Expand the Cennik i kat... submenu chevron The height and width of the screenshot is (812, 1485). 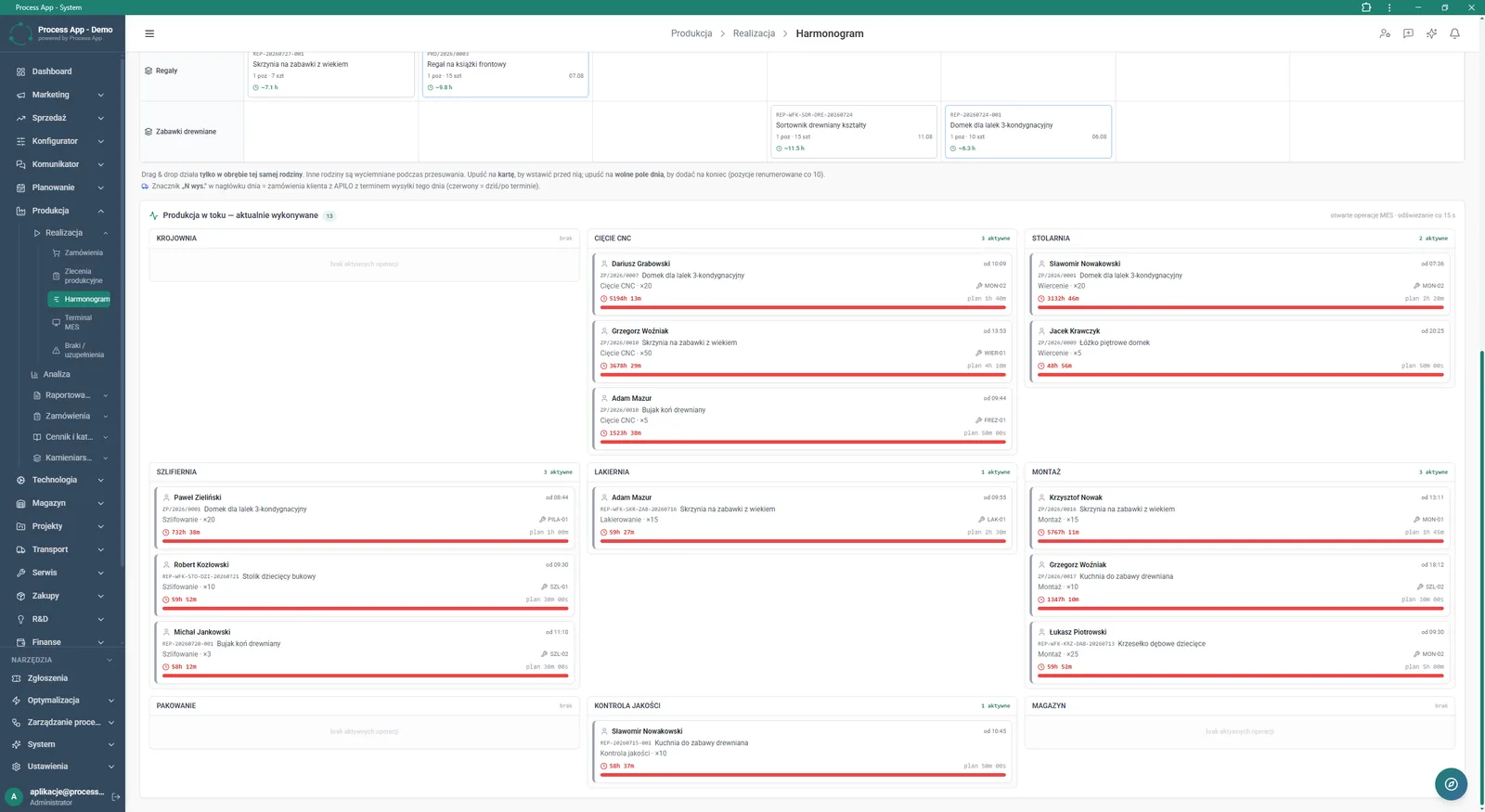[x=105, y=437]
